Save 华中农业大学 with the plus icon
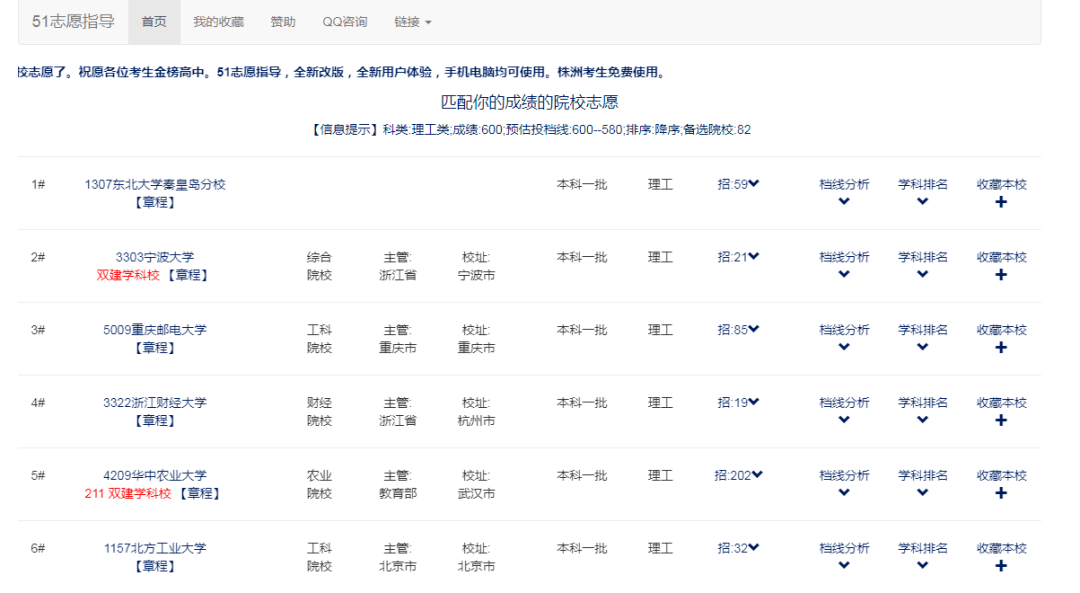1080x593 pixels. point(1001,493)
